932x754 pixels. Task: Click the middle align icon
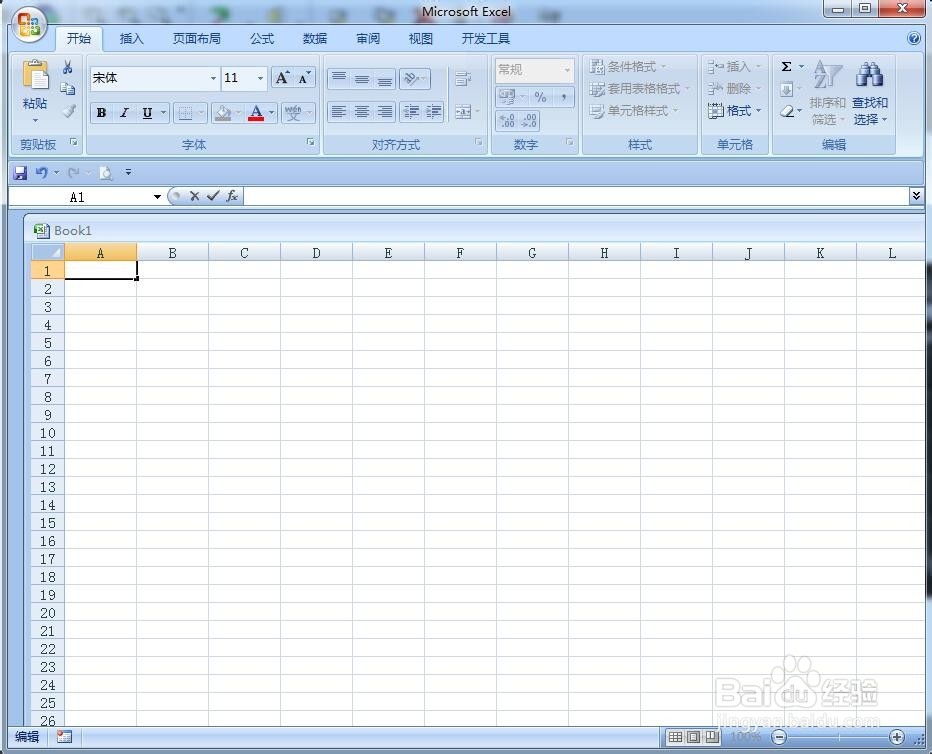point(361,78)
